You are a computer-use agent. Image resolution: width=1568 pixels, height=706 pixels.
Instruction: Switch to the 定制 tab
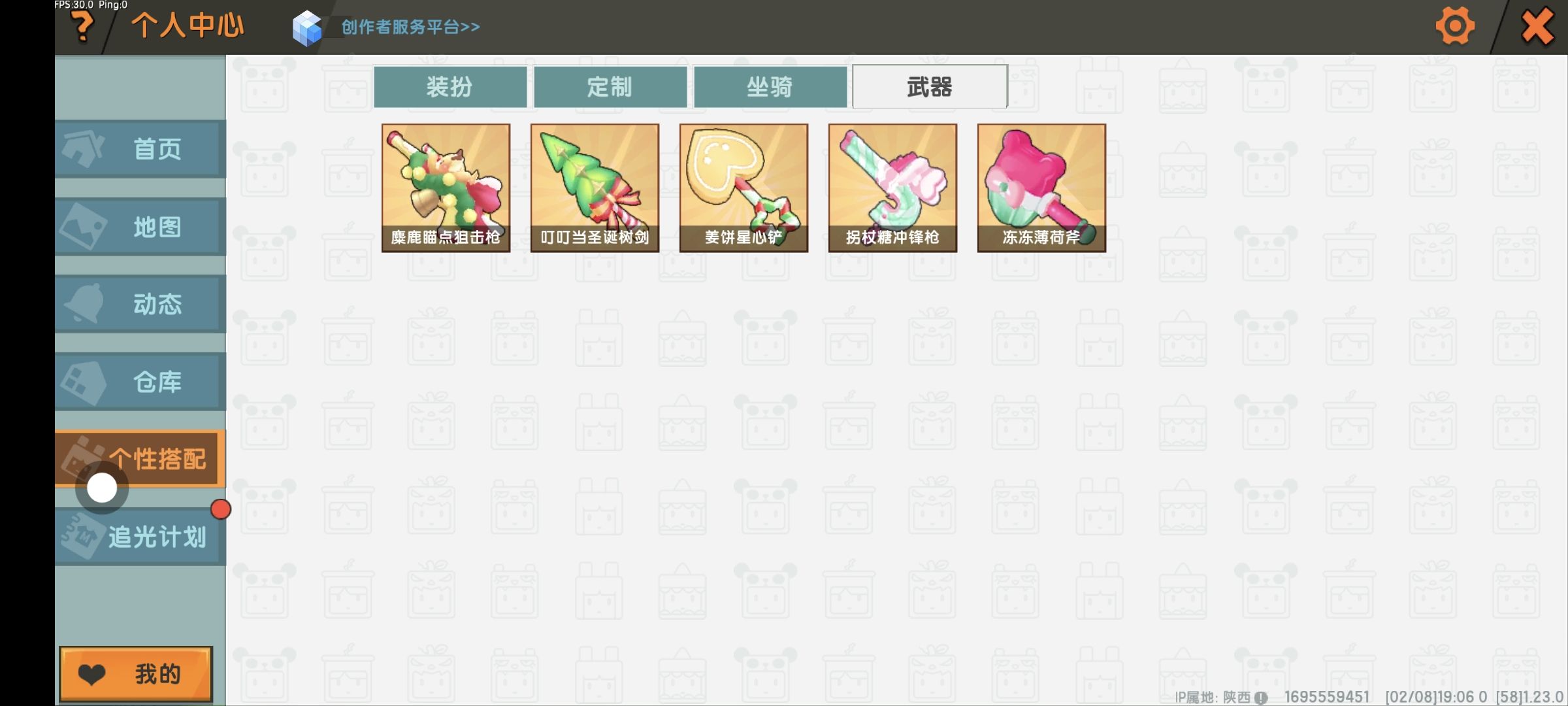coord(610,86)
